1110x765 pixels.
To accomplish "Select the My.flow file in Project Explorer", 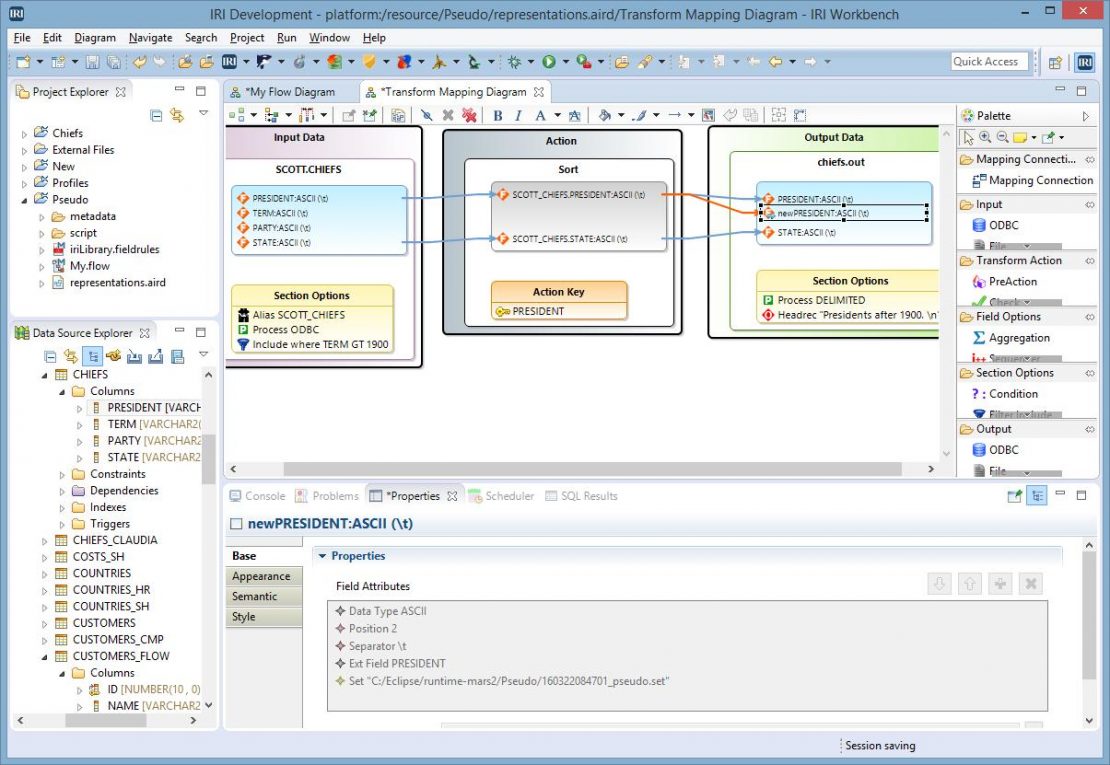I will point(81,266).
